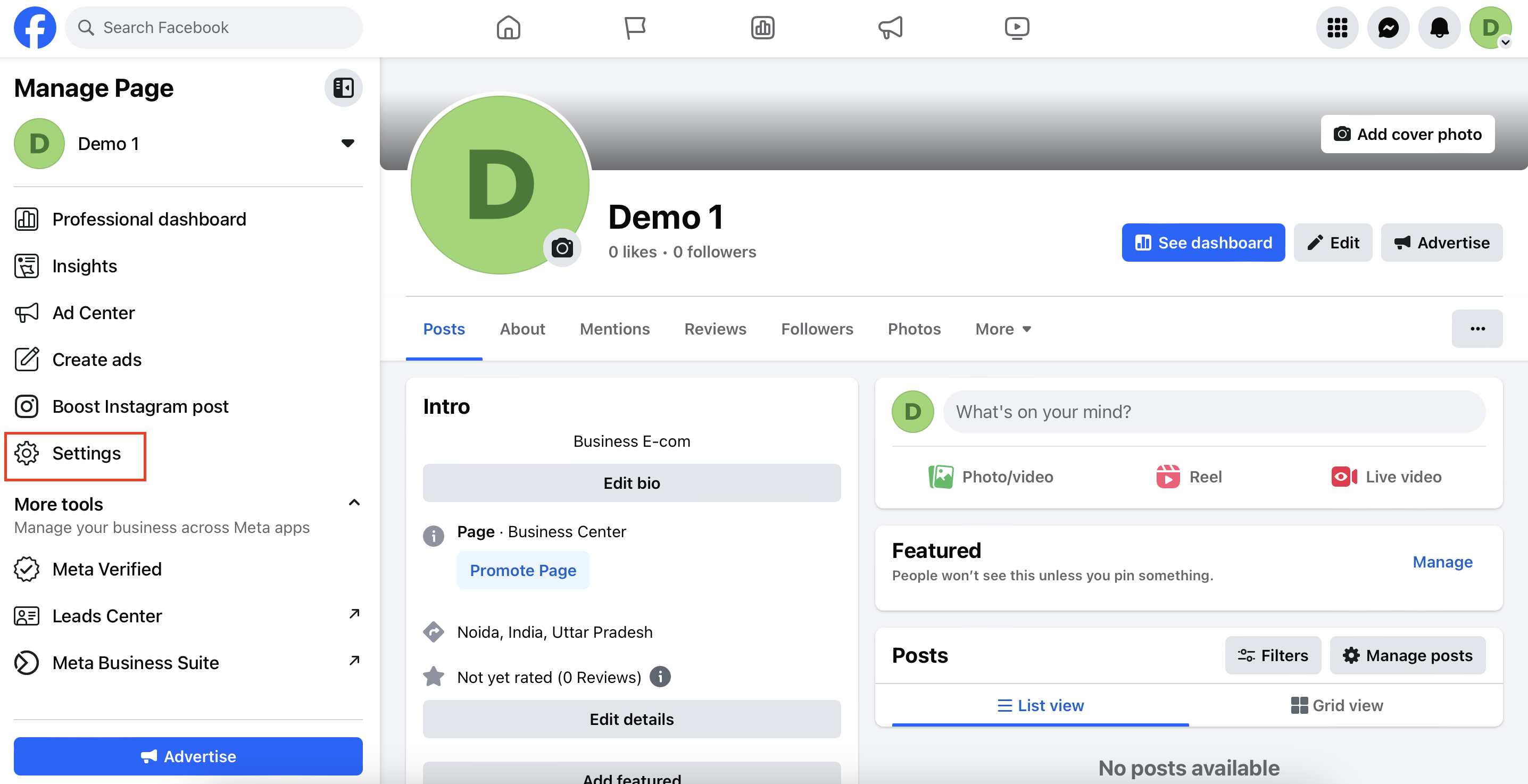Open the More tab dropdown
This screenshot has height=784, width=1528.
coord(1003,329)
